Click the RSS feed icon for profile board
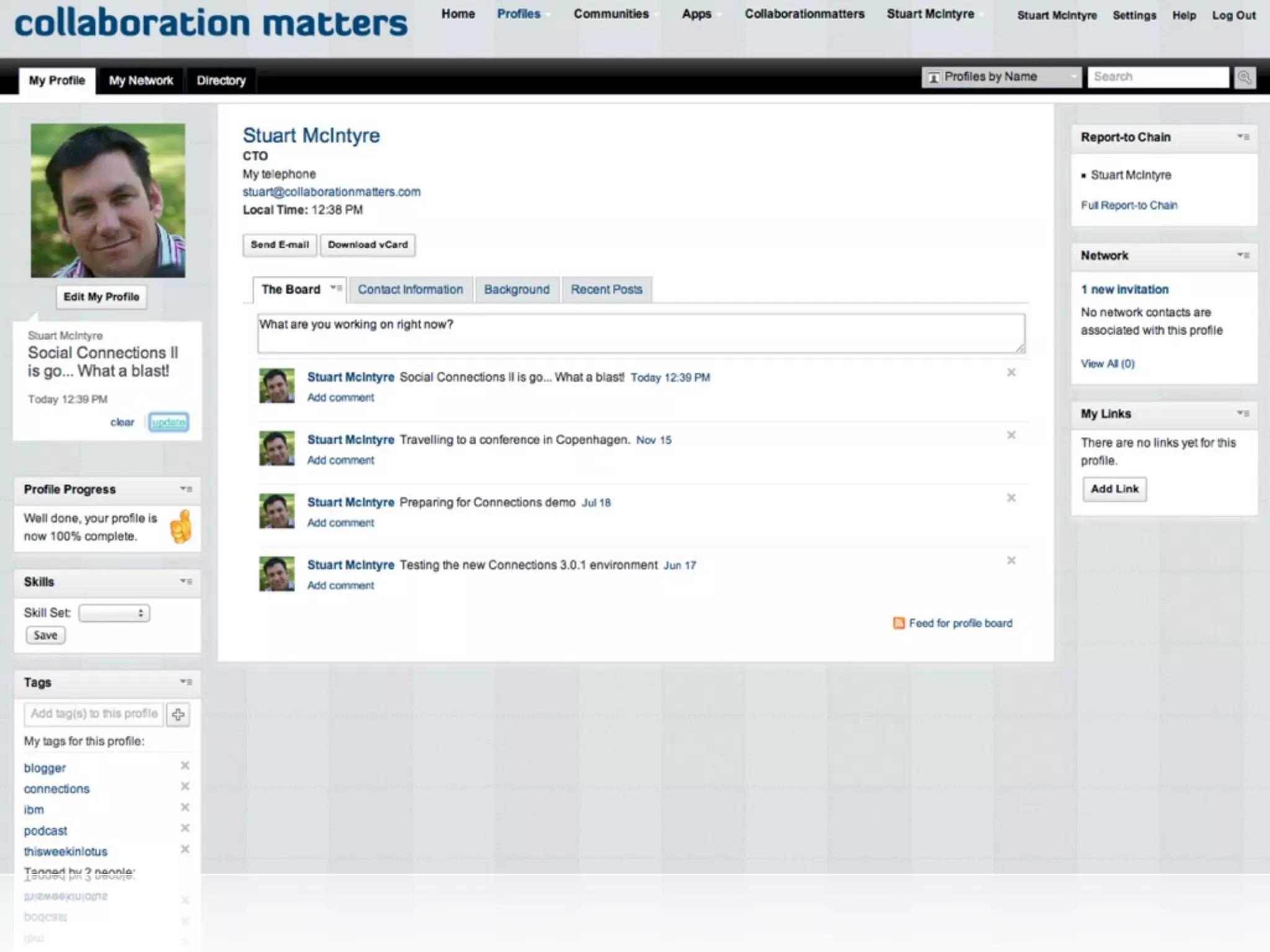Screen dimensions: 1270x952 (899, 623)
